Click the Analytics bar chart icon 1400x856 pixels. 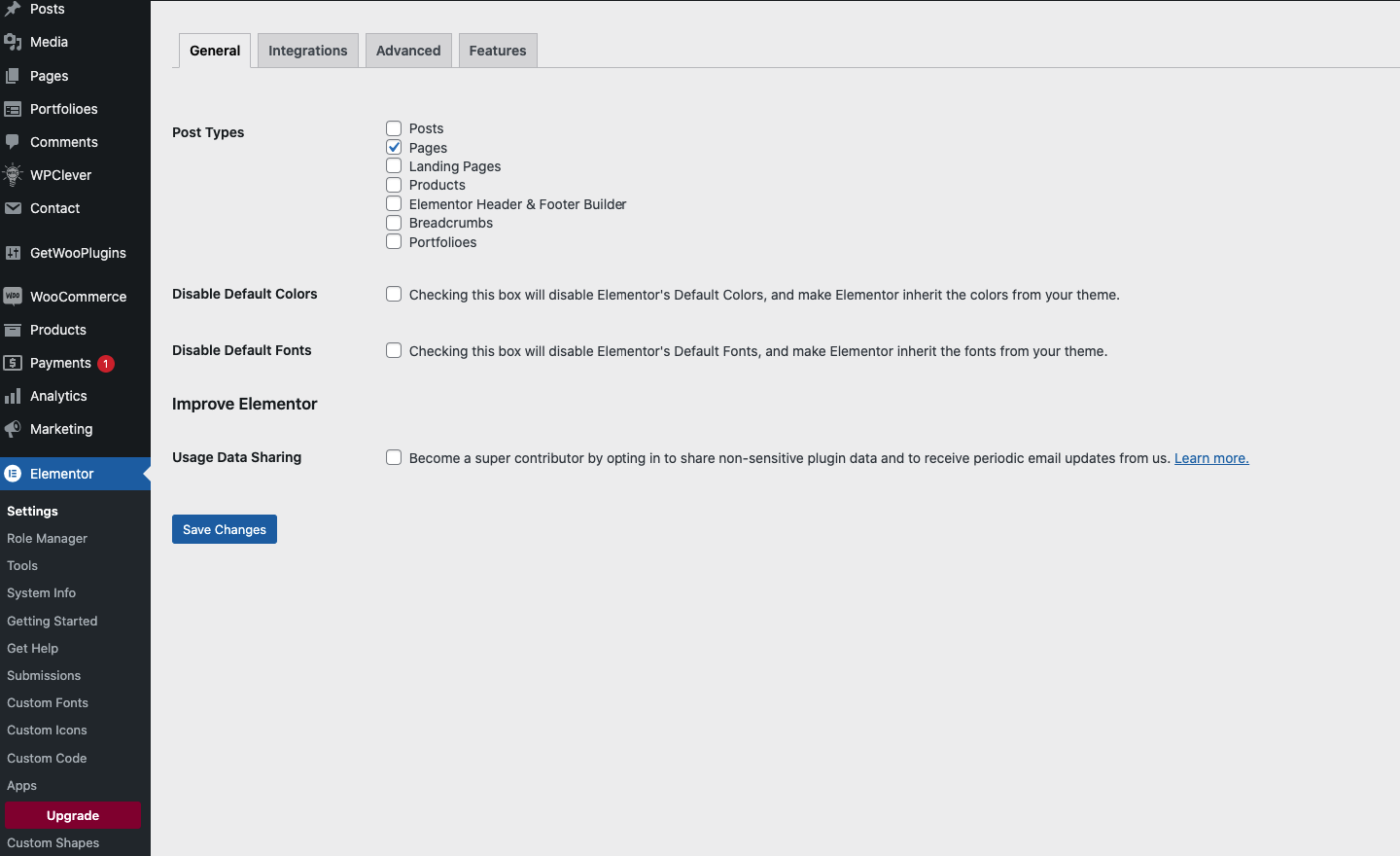pyautogui.click(x=13, y=396)
